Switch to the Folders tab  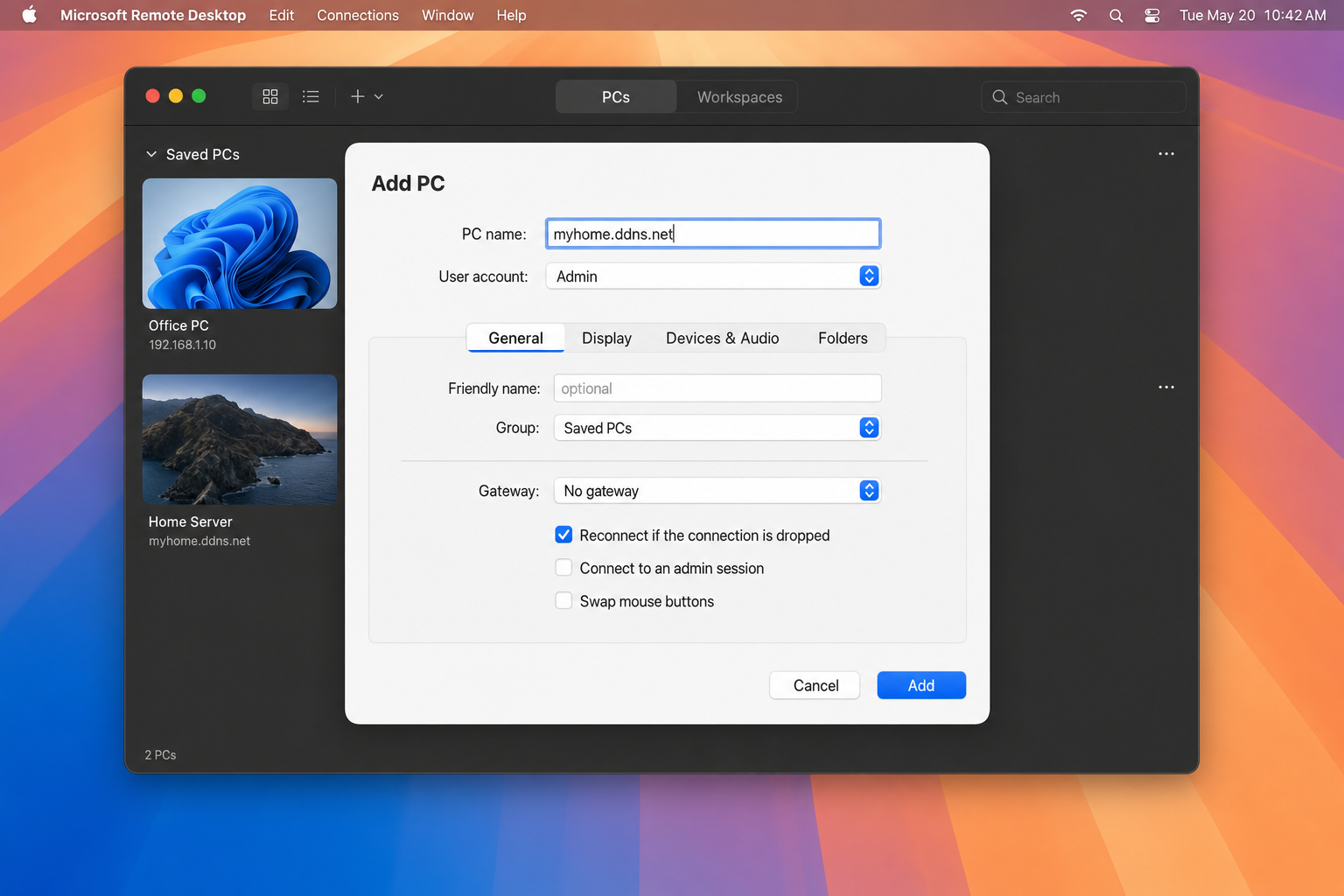point(843,338)
